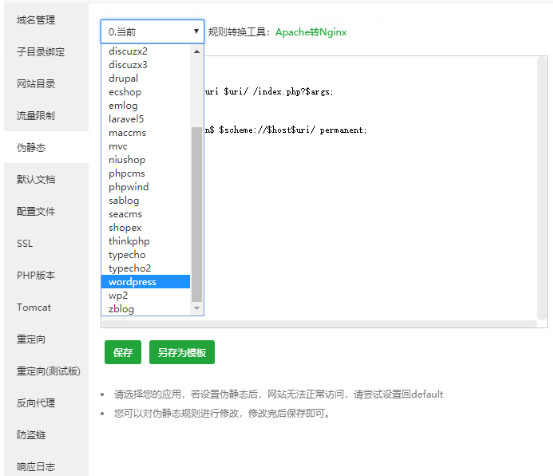Click the 另存为模板 button
The width and height of the screenshot is (553, 476).
pos(182,352)
